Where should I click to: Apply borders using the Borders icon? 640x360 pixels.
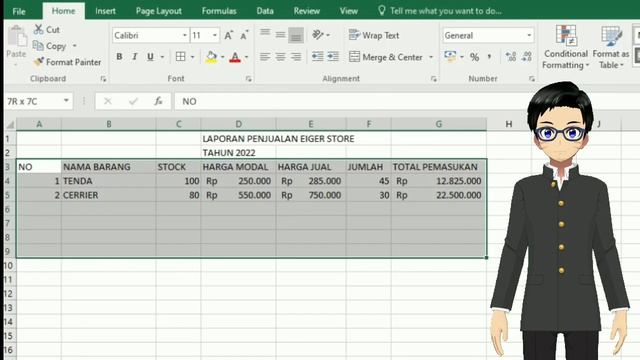pos(180,57)
